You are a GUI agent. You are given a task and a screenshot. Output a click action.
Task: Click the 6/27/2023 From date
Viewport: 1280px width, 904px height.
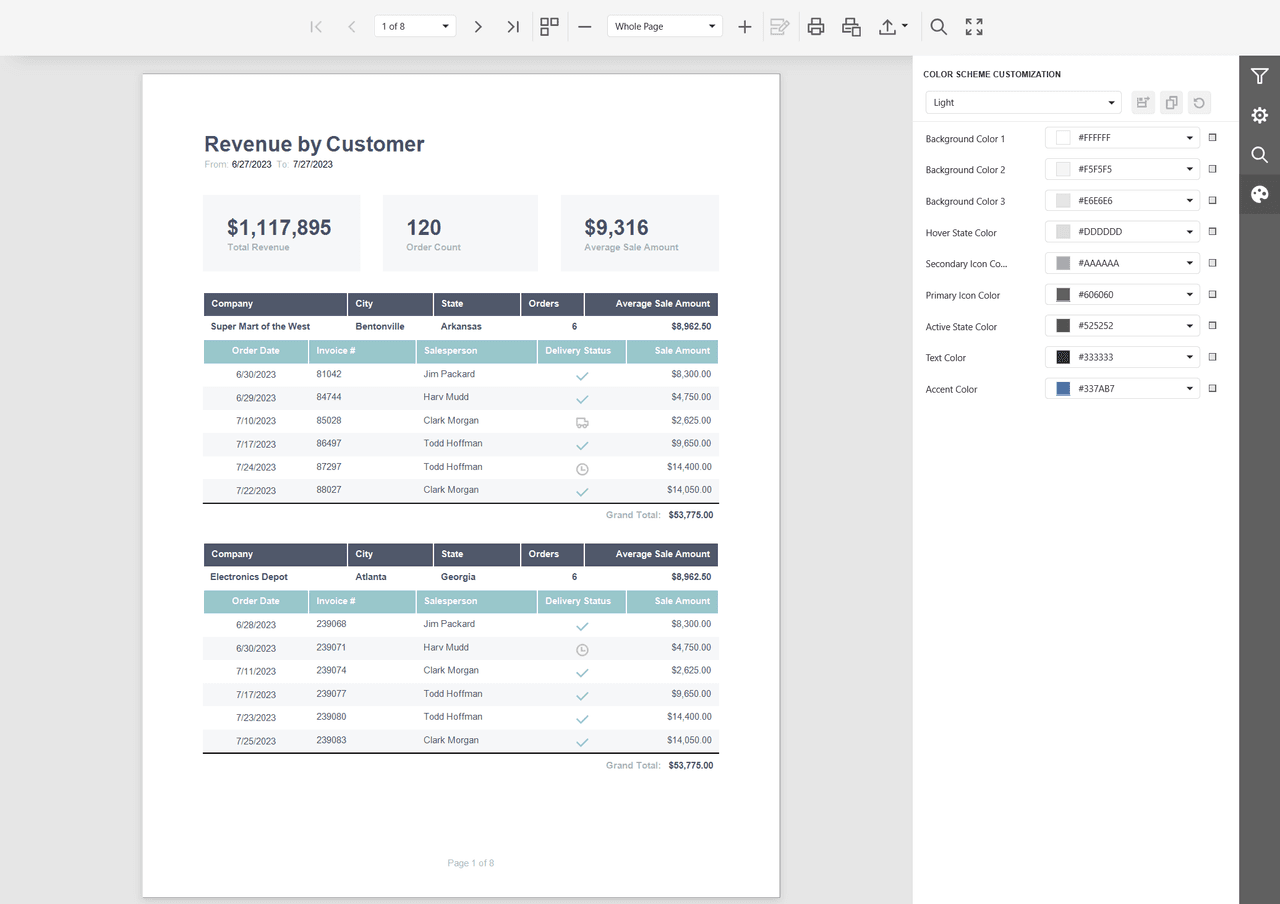pos(252,164)
